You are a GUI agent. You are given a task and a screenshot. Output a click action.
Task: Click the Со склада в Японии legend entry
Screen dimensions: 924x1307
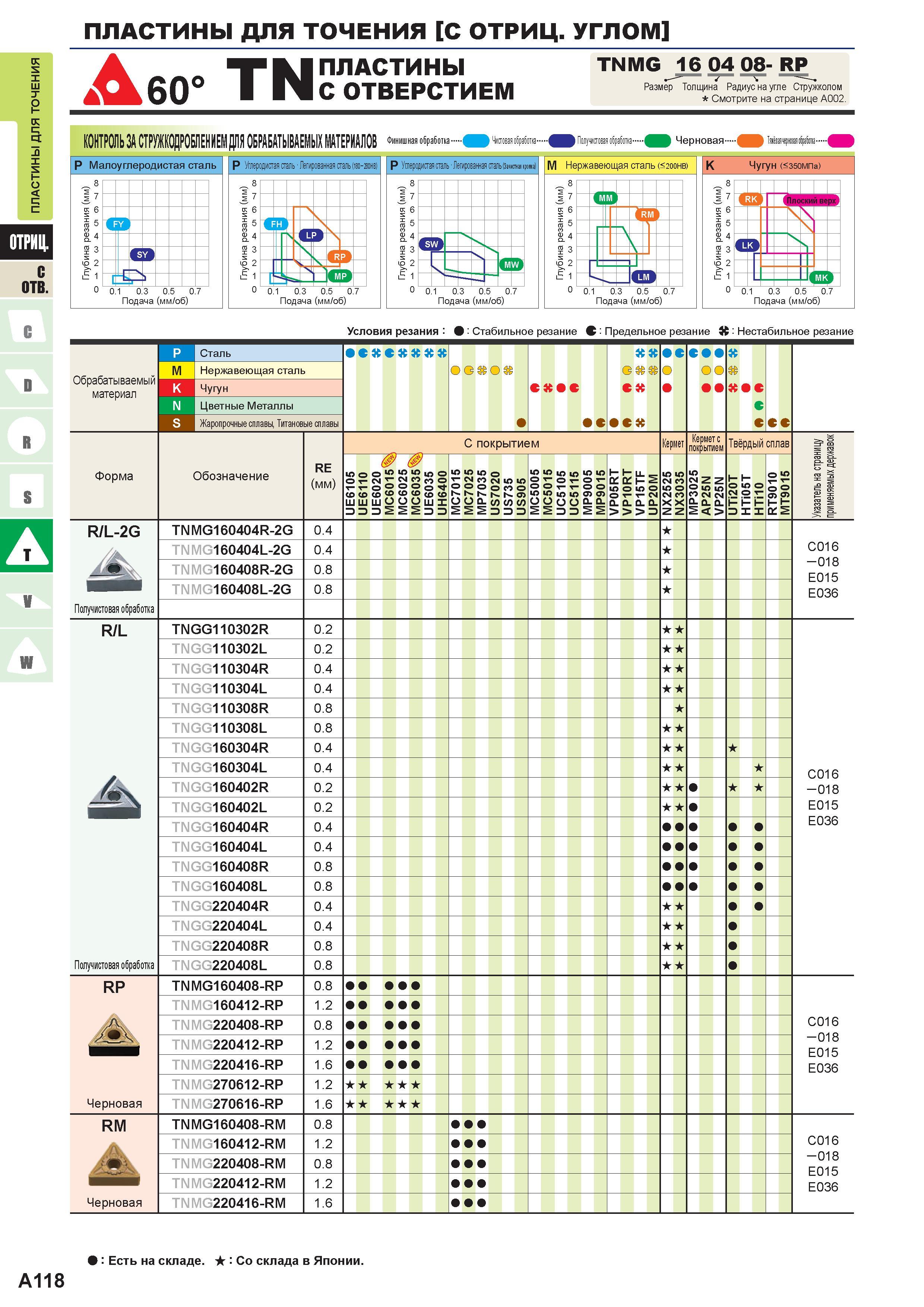(289, 1260)
